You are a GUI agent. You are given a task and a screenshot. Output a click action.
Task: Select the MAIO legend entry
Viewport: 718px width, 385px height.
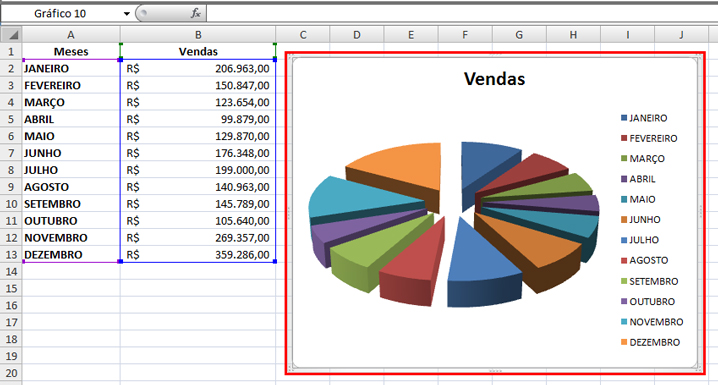click(x=638, y=200)
